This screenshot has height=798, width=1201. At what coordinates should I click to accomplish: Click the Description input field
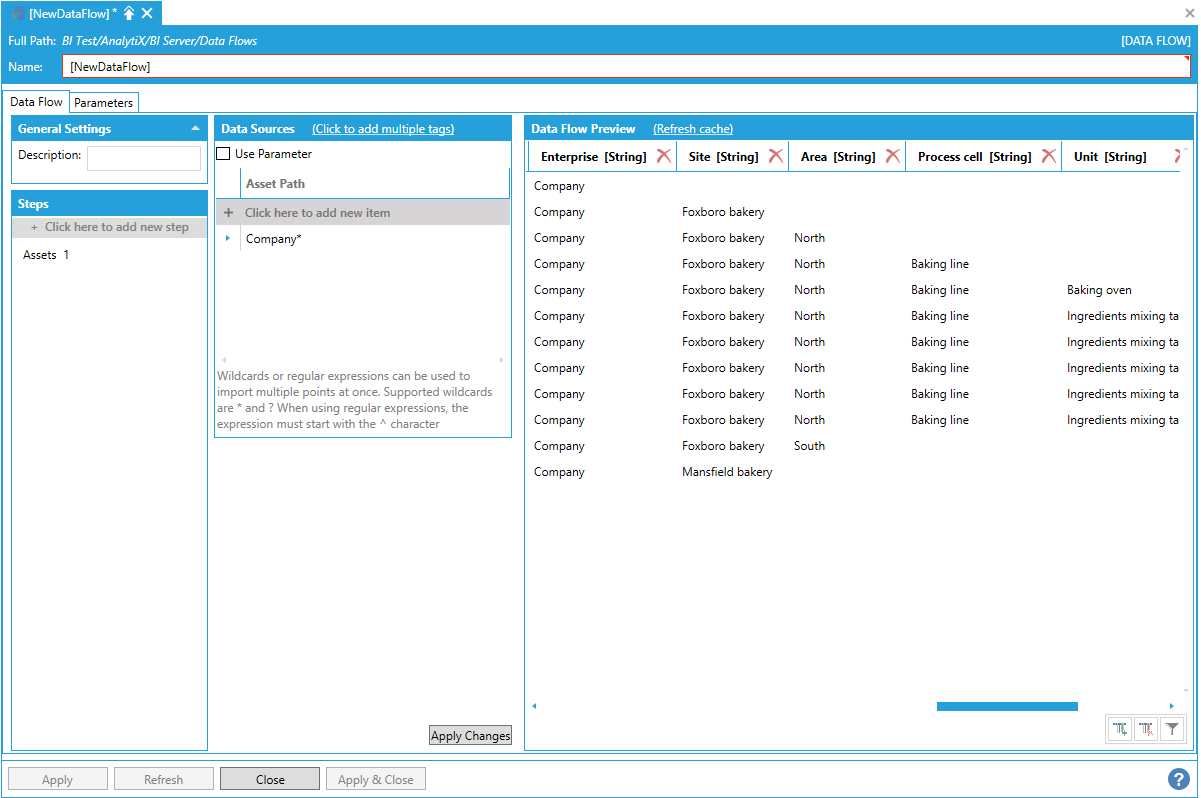pyautogui.click(x=144, y=158)
